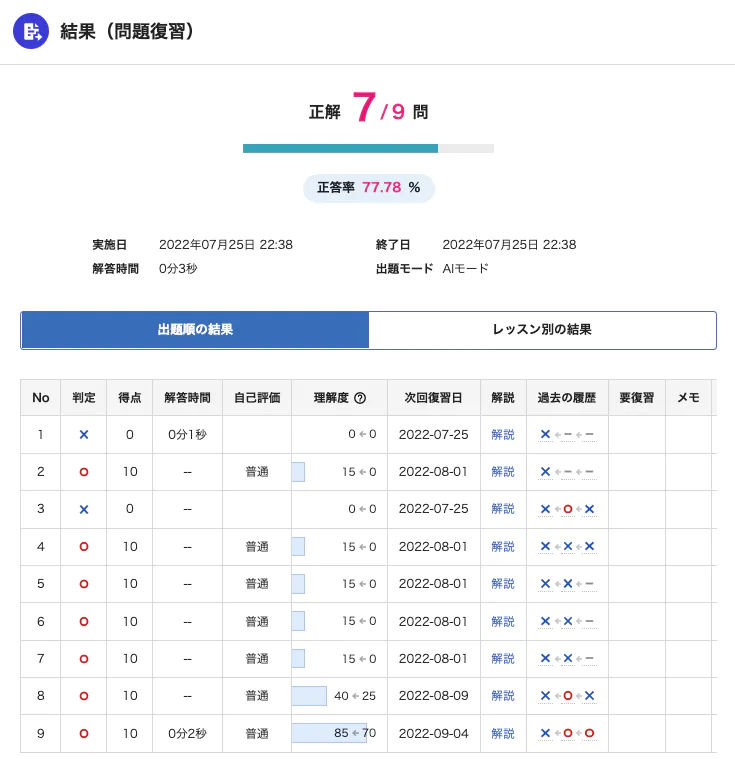Click the blue X judgment in row 1
Screen dimensions: 735x759
click(x=84, y=435)
